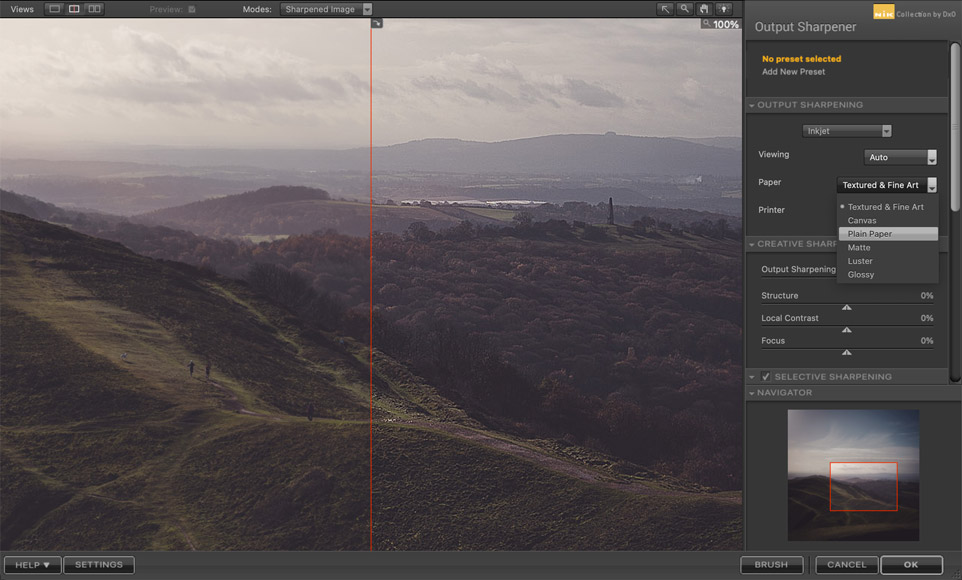Activate the zoom magnifier tool
The image size is (962, 580).
[x=685, y=9]
